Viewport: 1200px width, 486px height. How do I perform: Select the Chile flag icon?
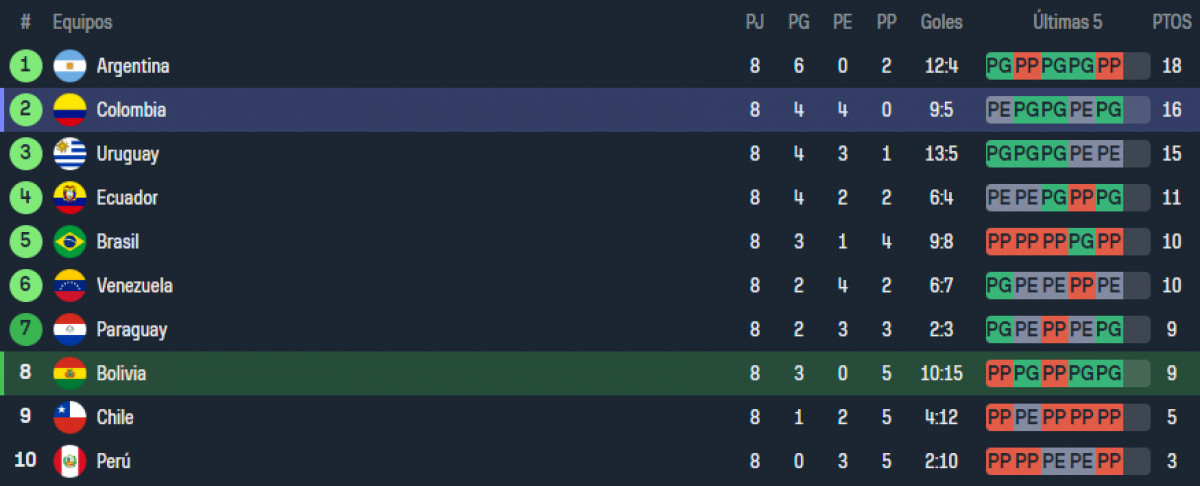70,418
